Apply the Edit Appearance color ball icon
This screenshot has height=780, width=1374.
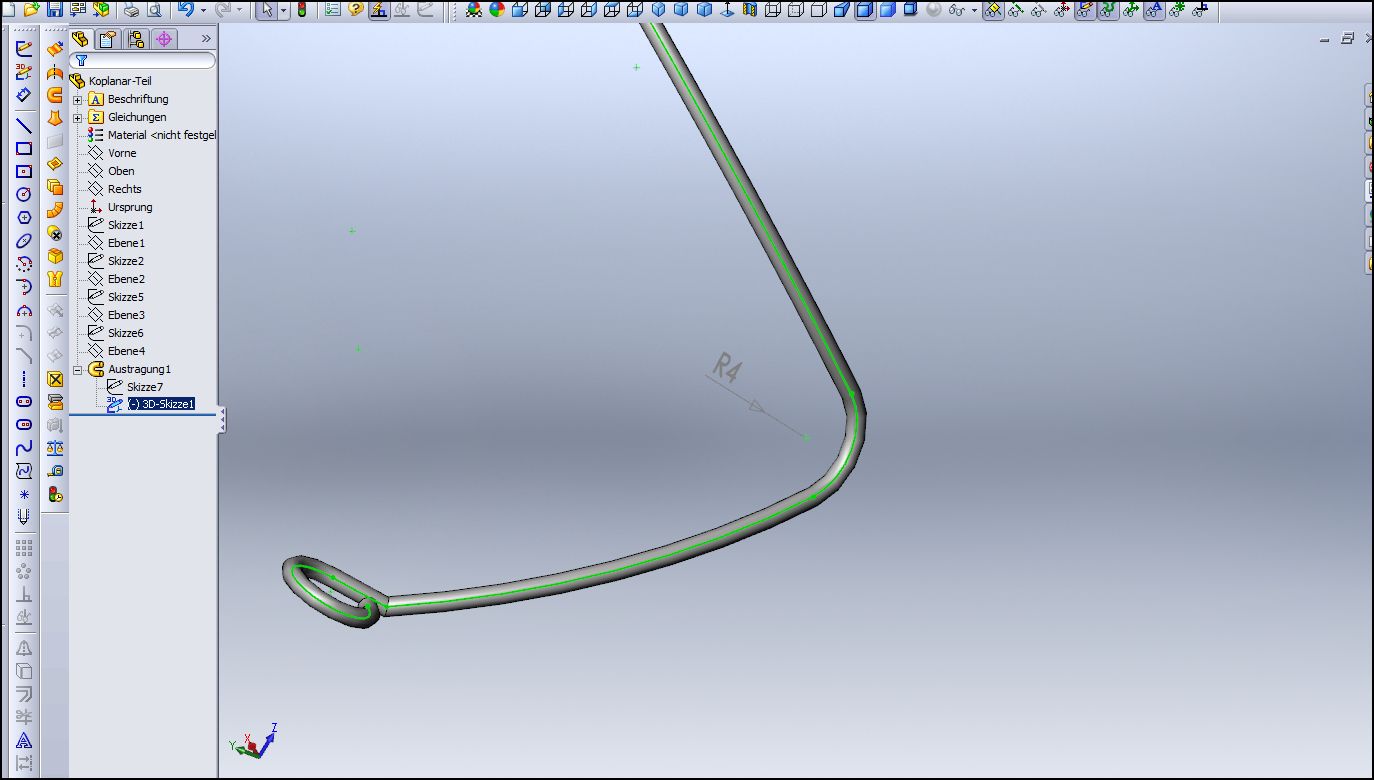(497, 10)
